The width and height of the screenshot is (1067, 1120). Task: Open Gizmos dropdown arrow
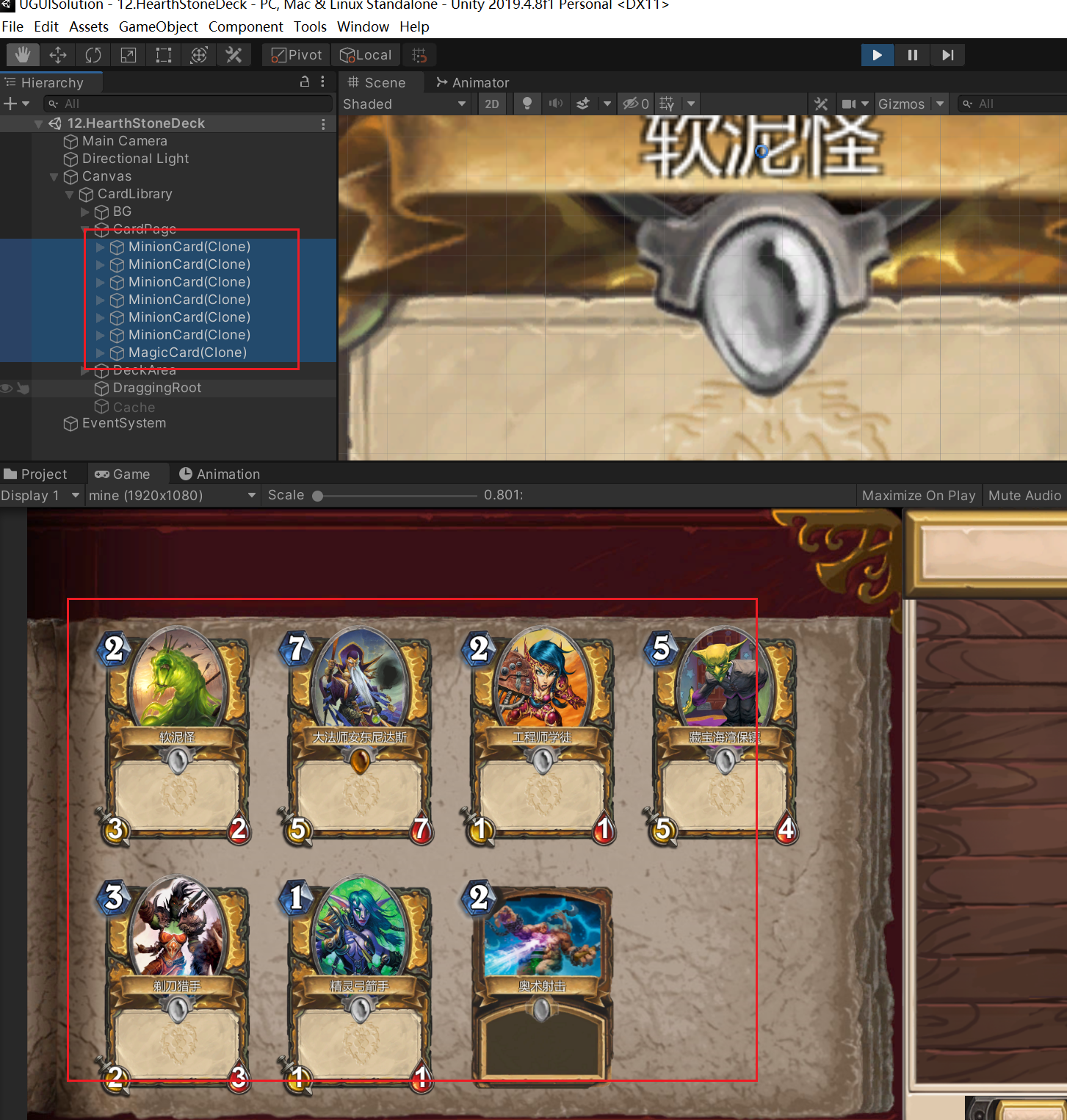pyautogui.click(x=940, y=104)
